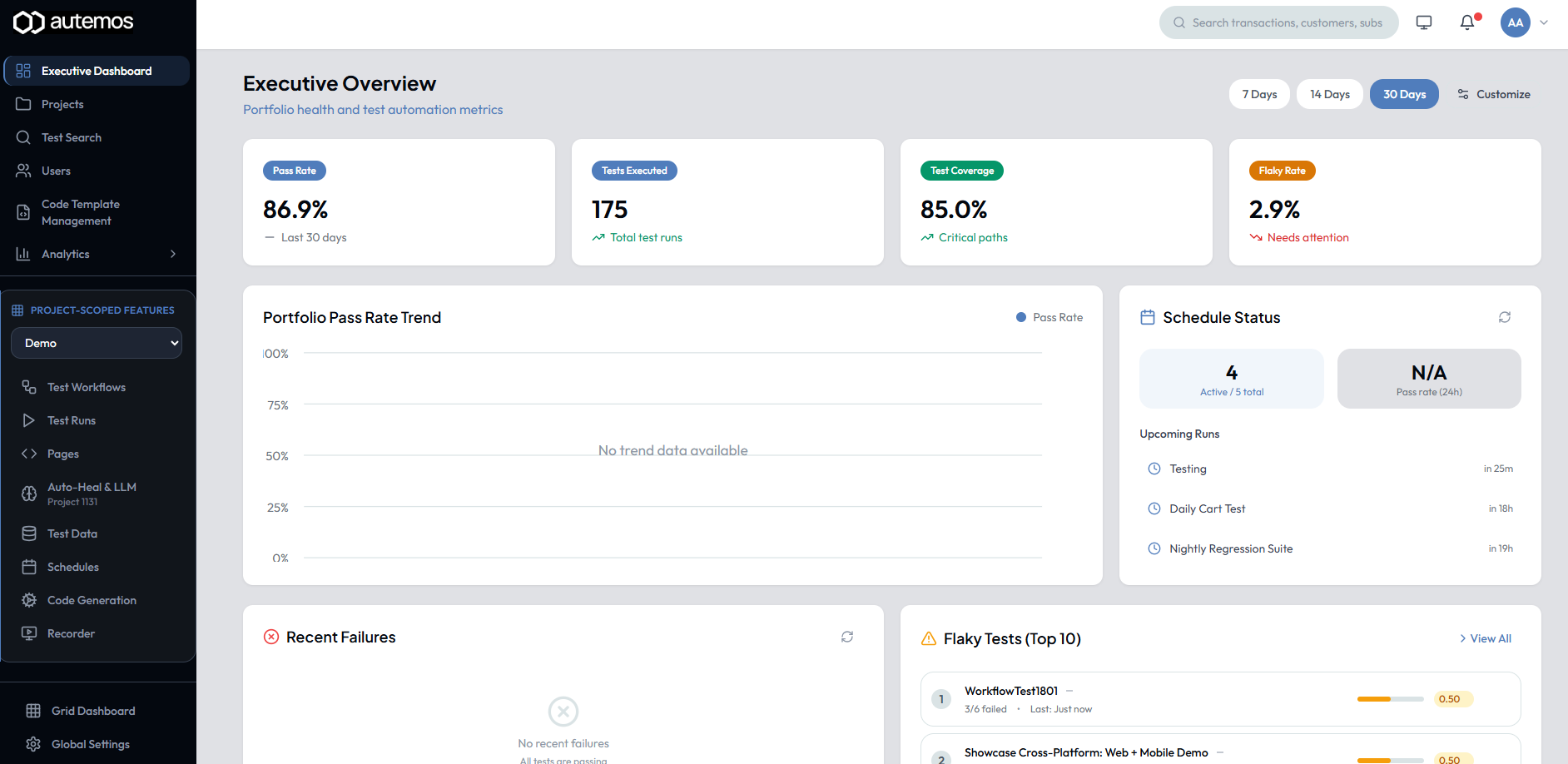Click the Needs attention label
The image size is (1568, 764).
point(1308,237)
